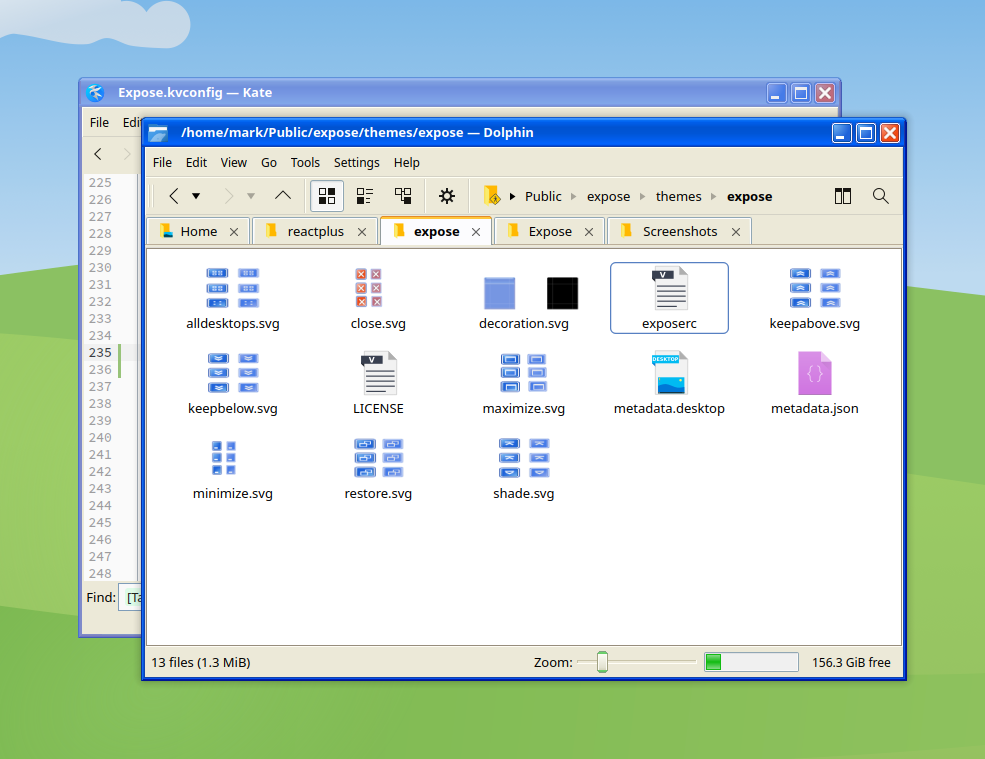Maximize the Kate window
Image resolution: width=985 pixels, height=759 pixels.
pyautogui.click(x=801, y=93)
